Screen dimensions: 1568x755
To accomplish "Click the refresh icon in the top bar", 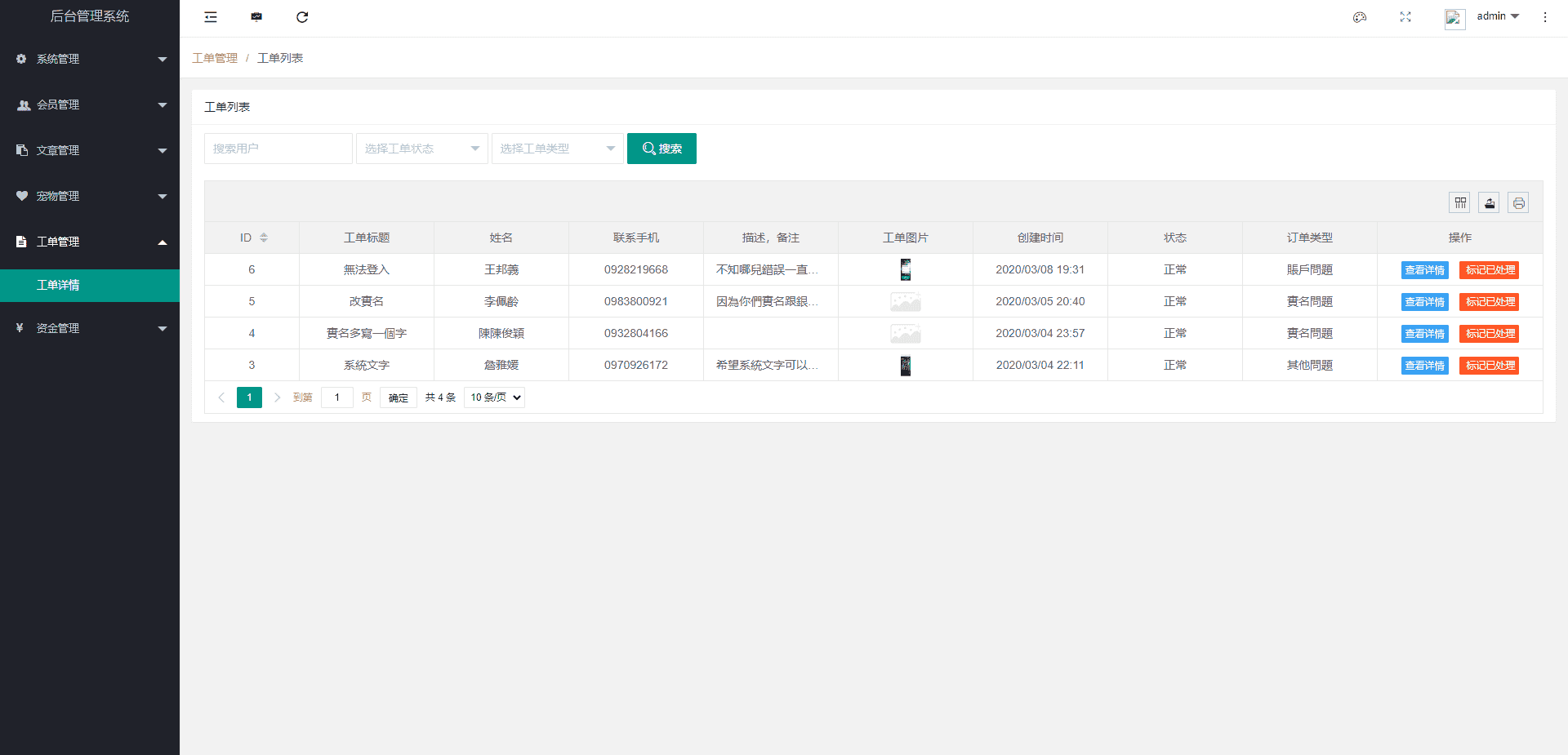I will click(302, 17).
